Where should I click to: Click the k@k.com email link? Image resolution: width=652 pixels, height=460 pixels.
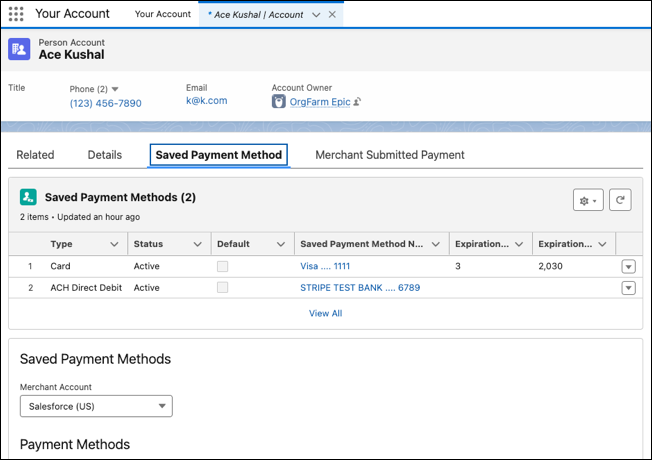(x=207, y=101)
